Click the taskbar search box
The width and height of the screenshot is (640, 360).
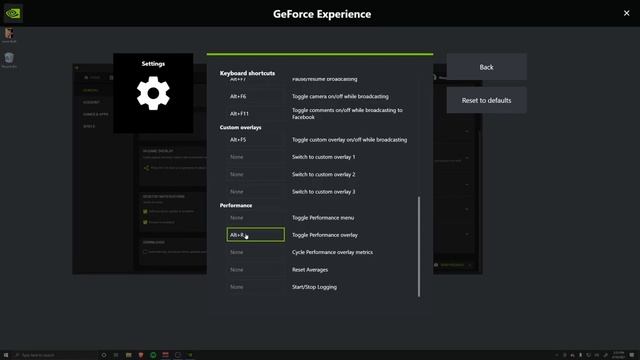[x=55, y=355]
